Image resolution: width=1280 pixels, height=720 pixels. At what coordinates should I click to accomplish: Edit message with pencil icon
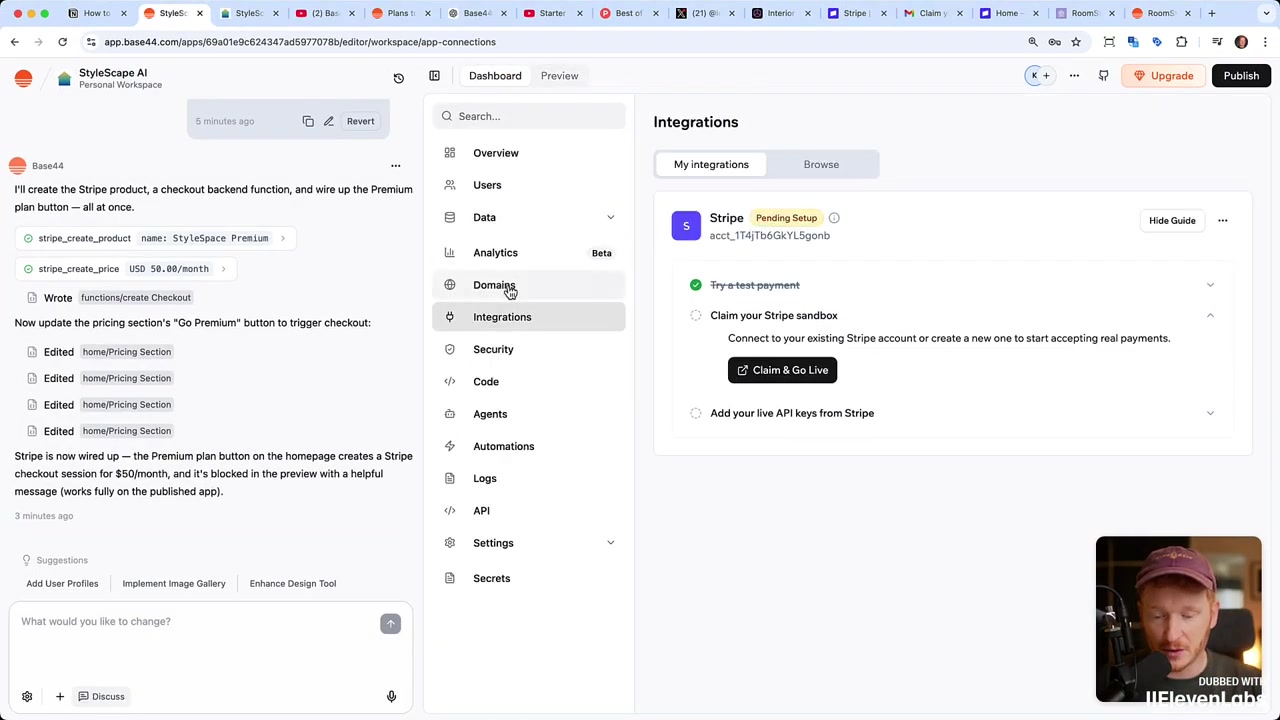coord(328,121)
